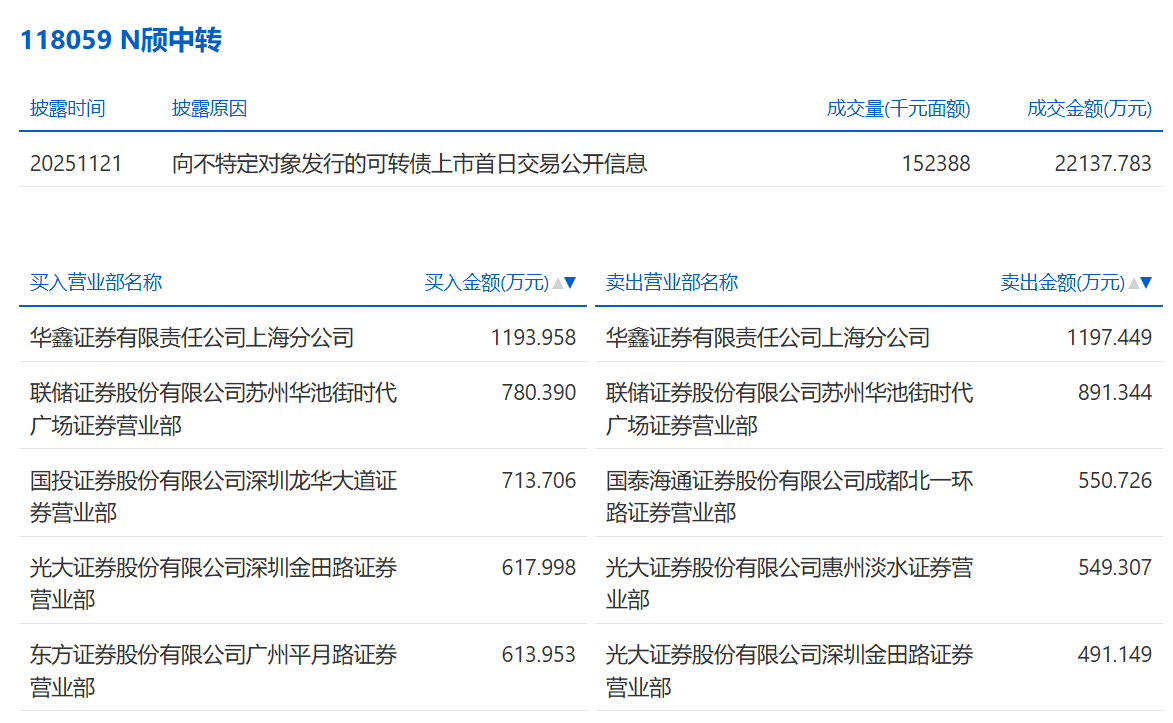Screen dimensions: 1173x723
Task: Click descending sort arrow for 卖出金额
Action: tap(1147, 283)
